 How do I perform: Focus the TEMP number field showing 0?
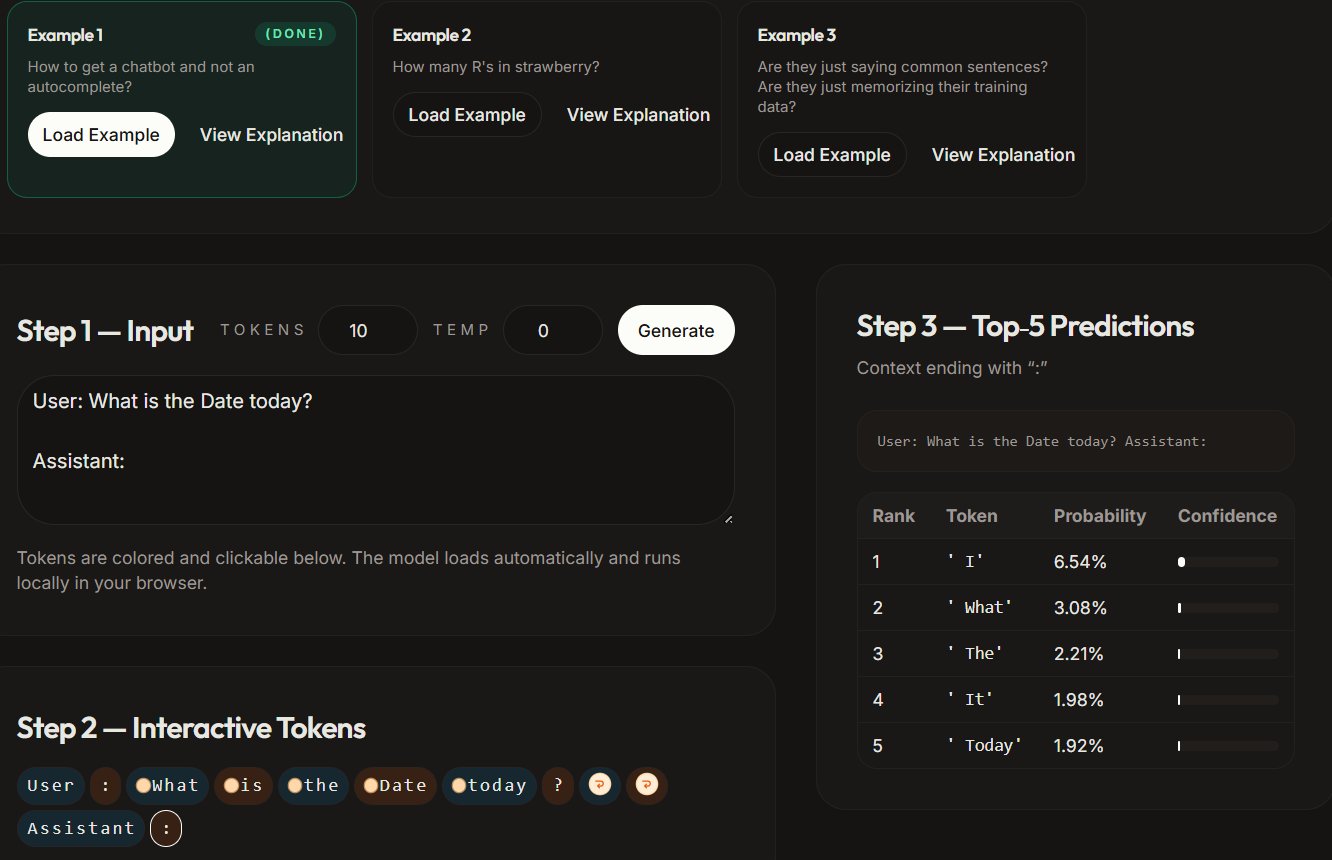point(553,330)
